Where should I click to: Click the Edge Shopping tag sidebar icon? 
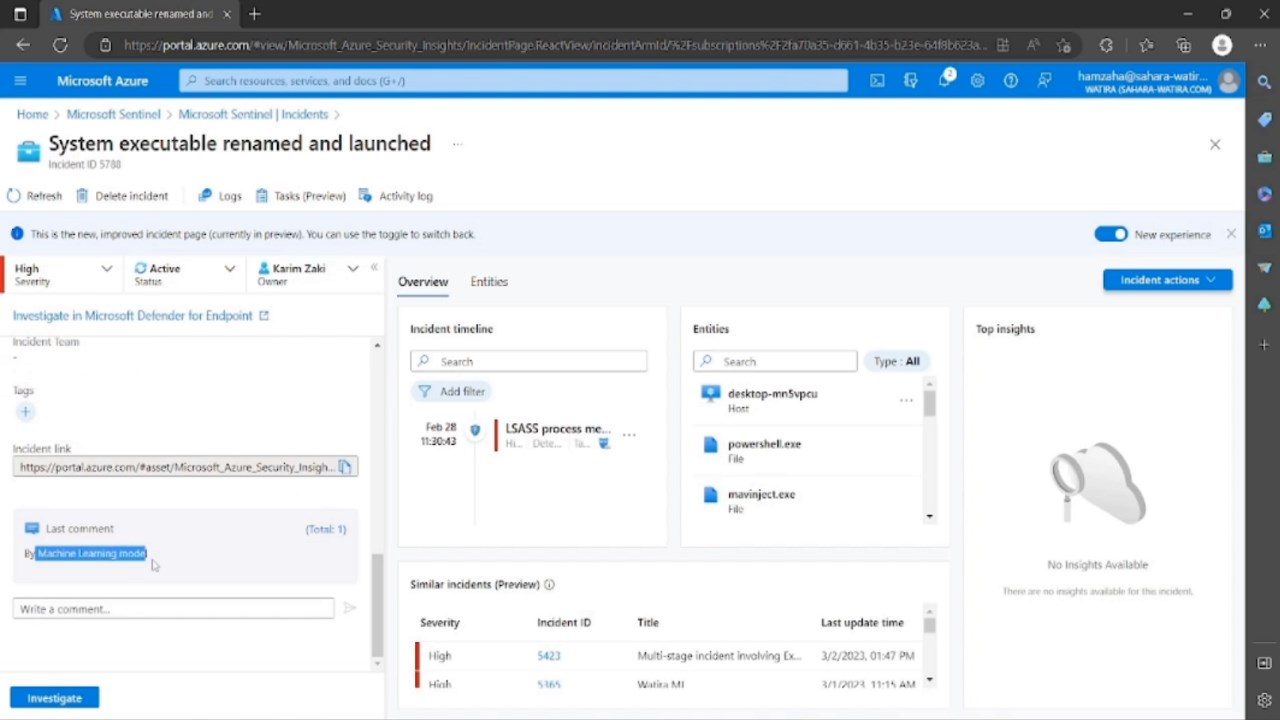(1265, 119)
